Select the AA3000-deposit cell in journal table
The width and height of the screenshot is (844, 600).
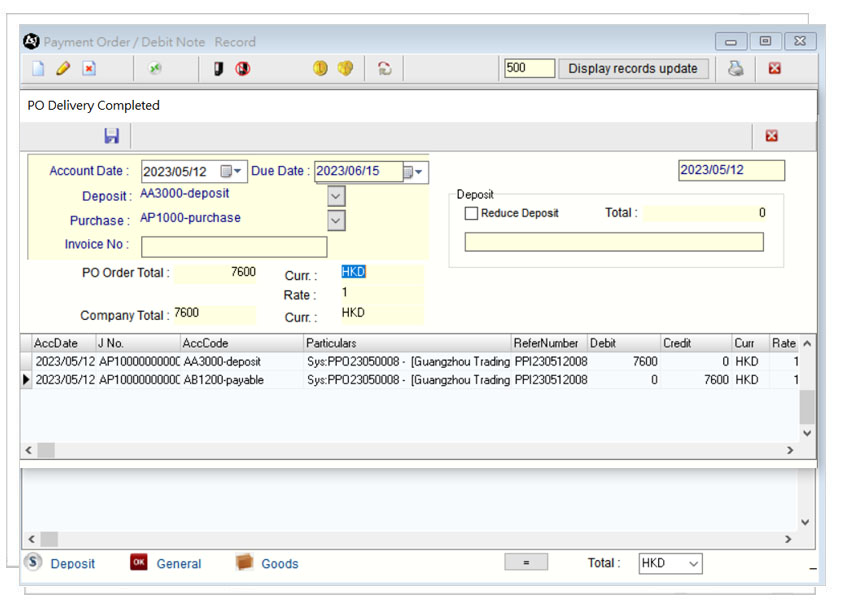tap(242, 361)
